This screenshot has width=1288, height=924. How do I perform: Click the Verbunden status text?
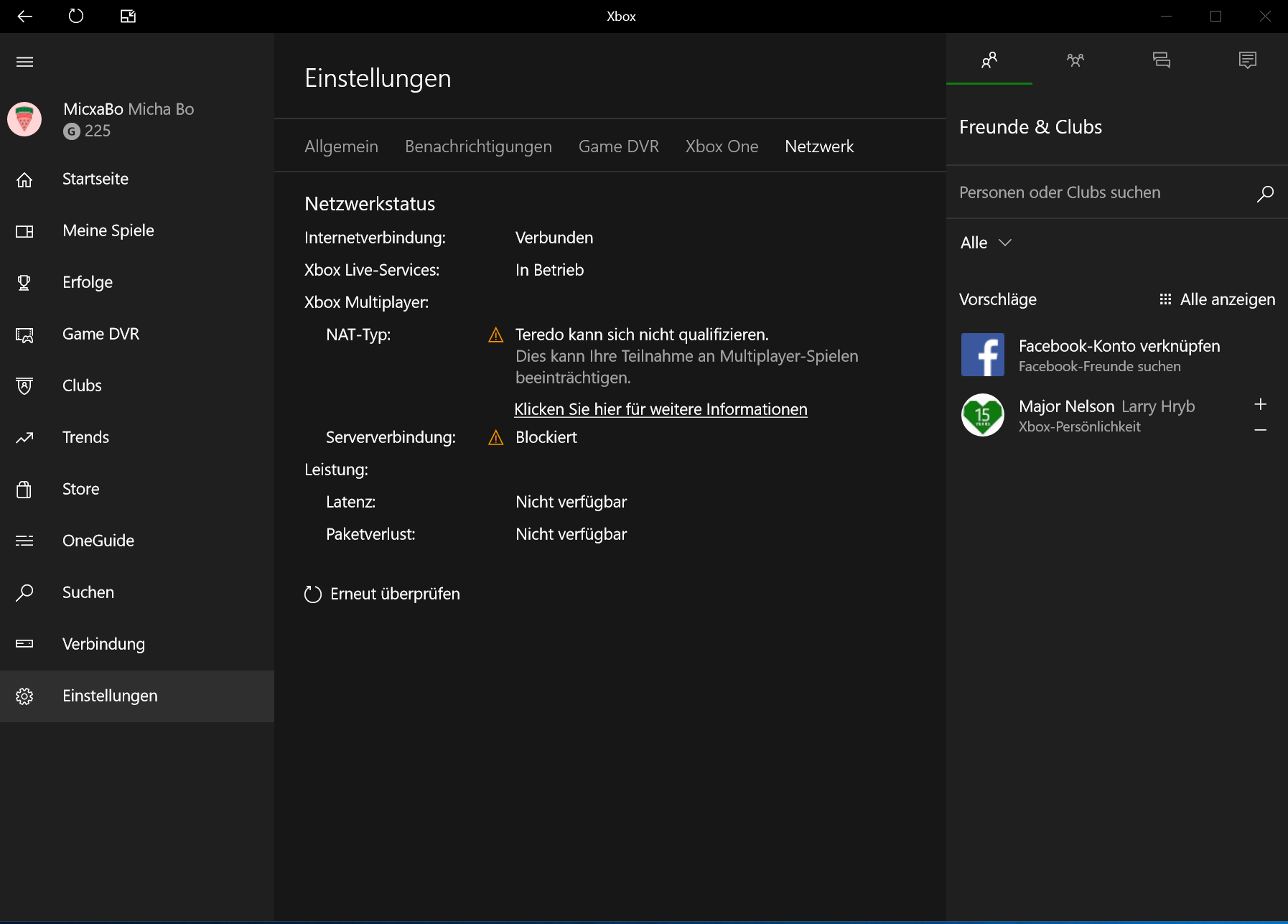554,238
